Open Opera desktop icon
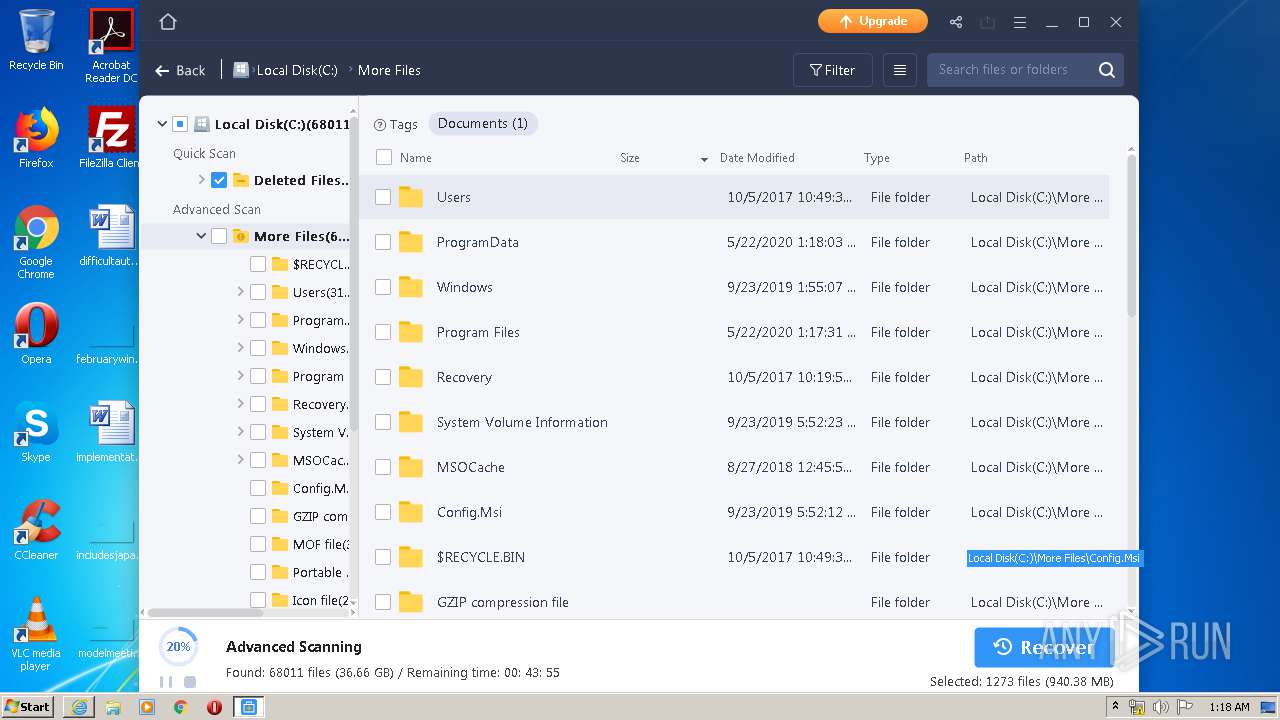 [36, 334]
